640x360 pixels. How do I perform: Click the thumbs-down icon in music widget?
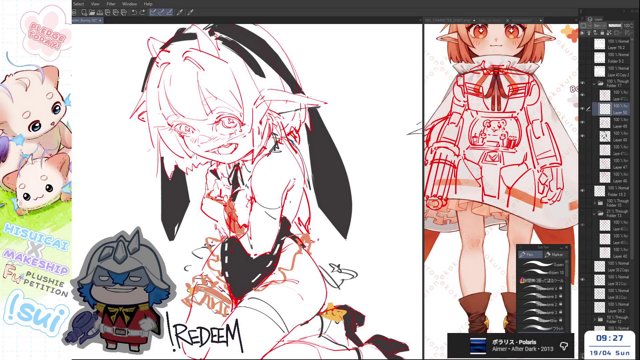(x=564, y=346)
